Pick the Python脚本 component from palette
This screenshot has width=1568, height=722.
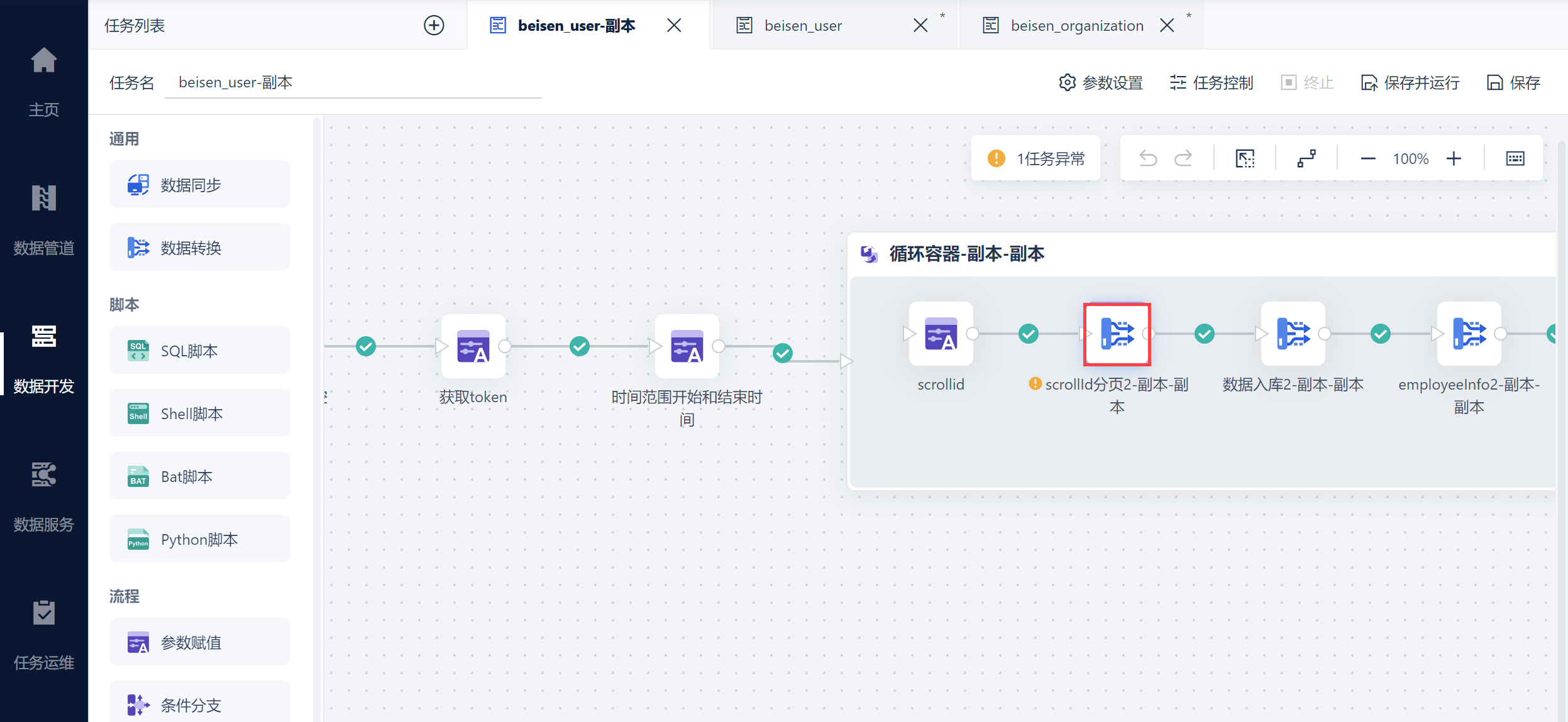pos(199,539)
